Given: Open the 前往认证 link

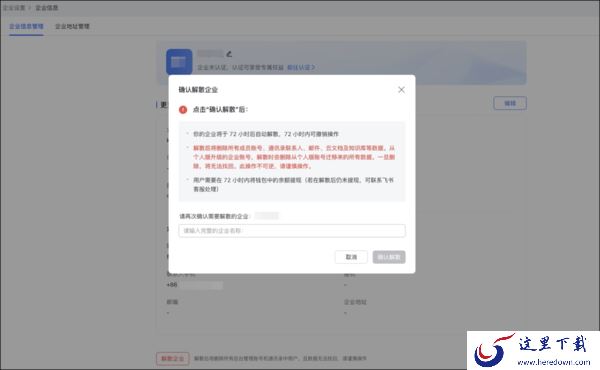Looking at the screenshot, I should tap(301, 67).
